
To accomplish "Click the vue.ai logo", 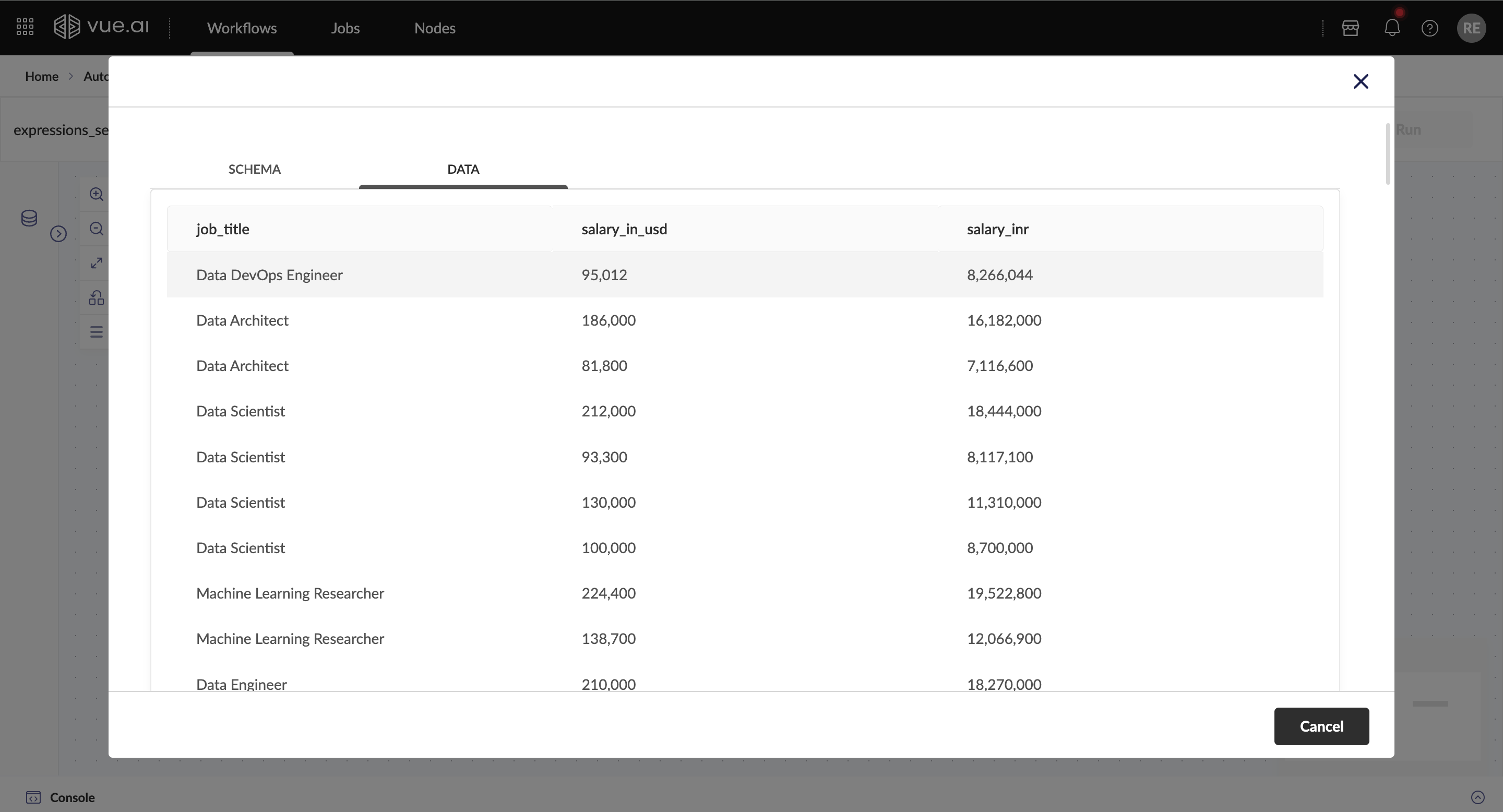I will (x=102, y=28).
